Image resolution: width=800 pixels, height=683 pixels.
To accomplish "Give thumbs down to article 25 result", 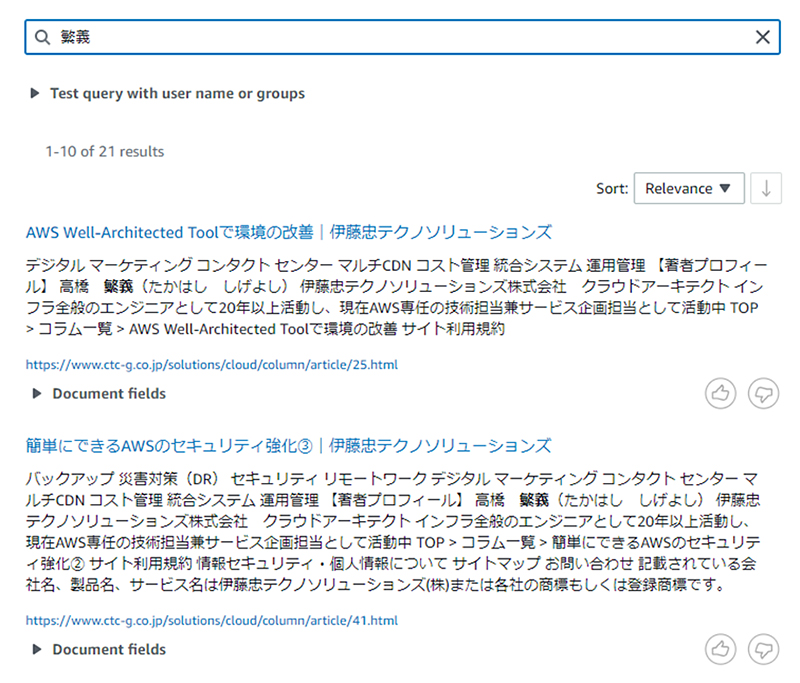I will pyautogui.click(x=763, y=393).
